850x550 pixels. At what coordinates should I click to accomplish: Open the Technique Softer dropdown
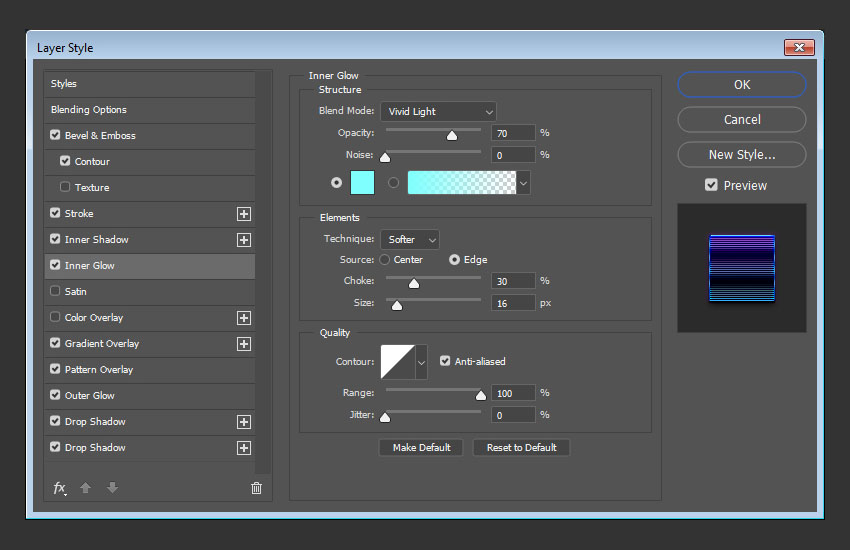coord(410,240)
